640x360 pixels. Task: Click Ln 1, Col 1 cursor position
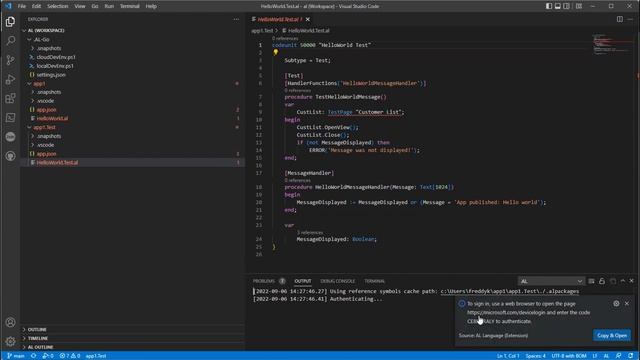(508, 356)
